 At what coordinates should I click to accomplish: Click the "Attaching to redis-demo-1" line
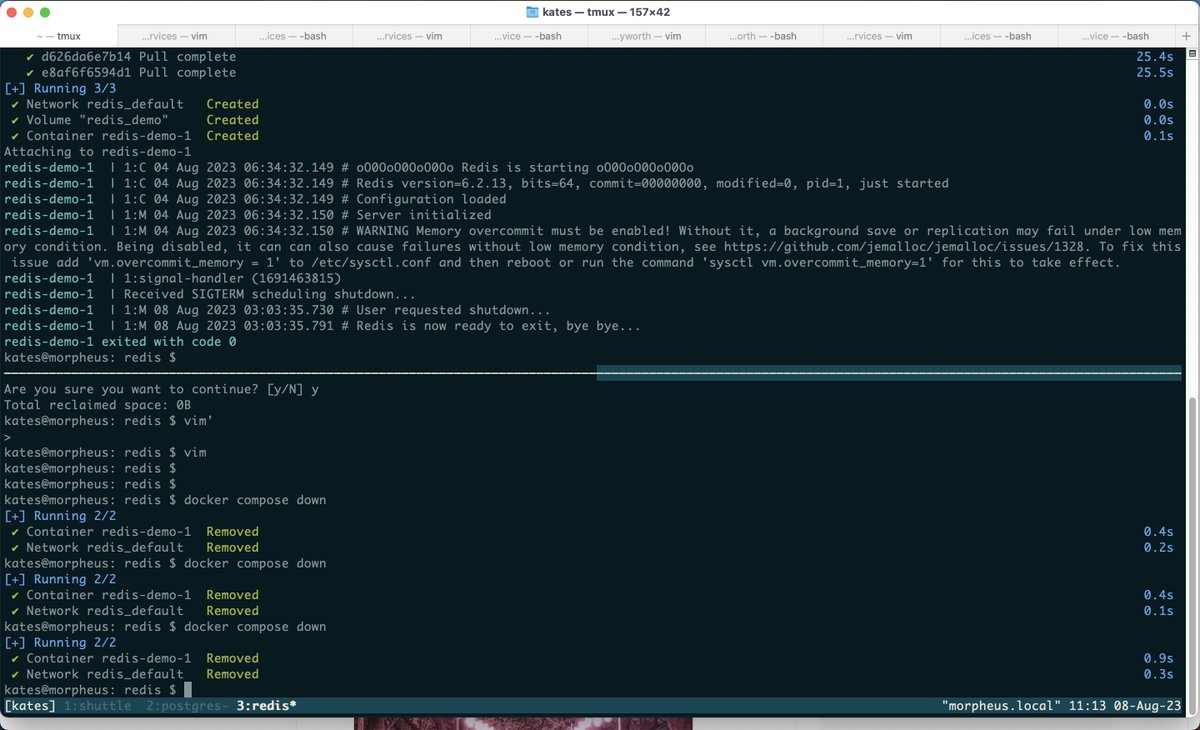[x=97, y=152]
